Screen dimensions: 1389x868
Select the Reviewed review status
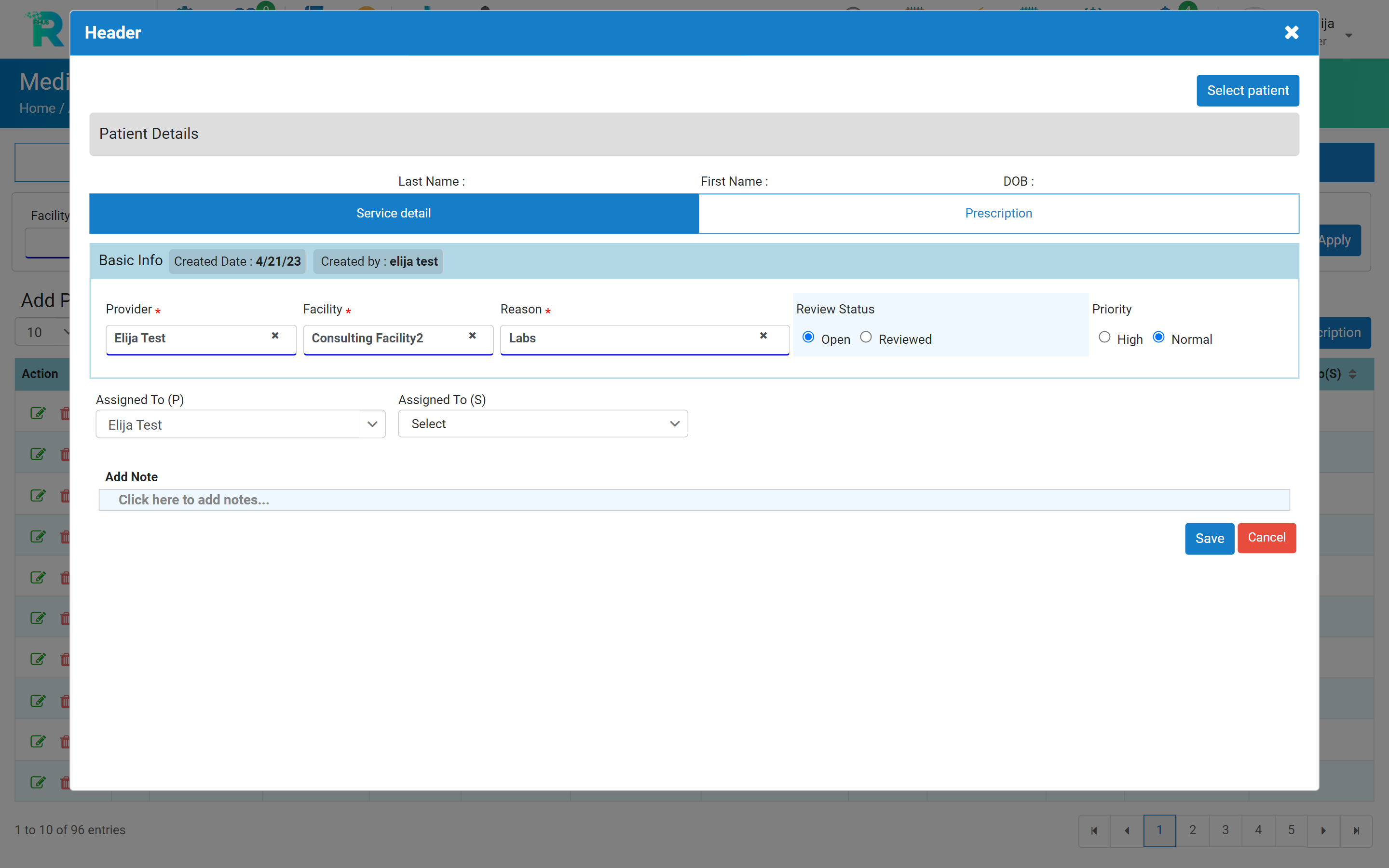point(866,338)
